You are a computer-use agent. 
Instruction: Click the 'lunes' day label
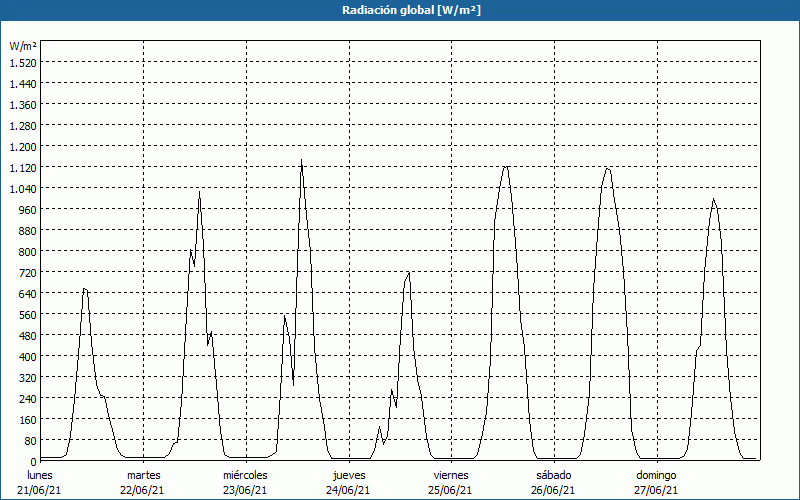pos(39,475)
